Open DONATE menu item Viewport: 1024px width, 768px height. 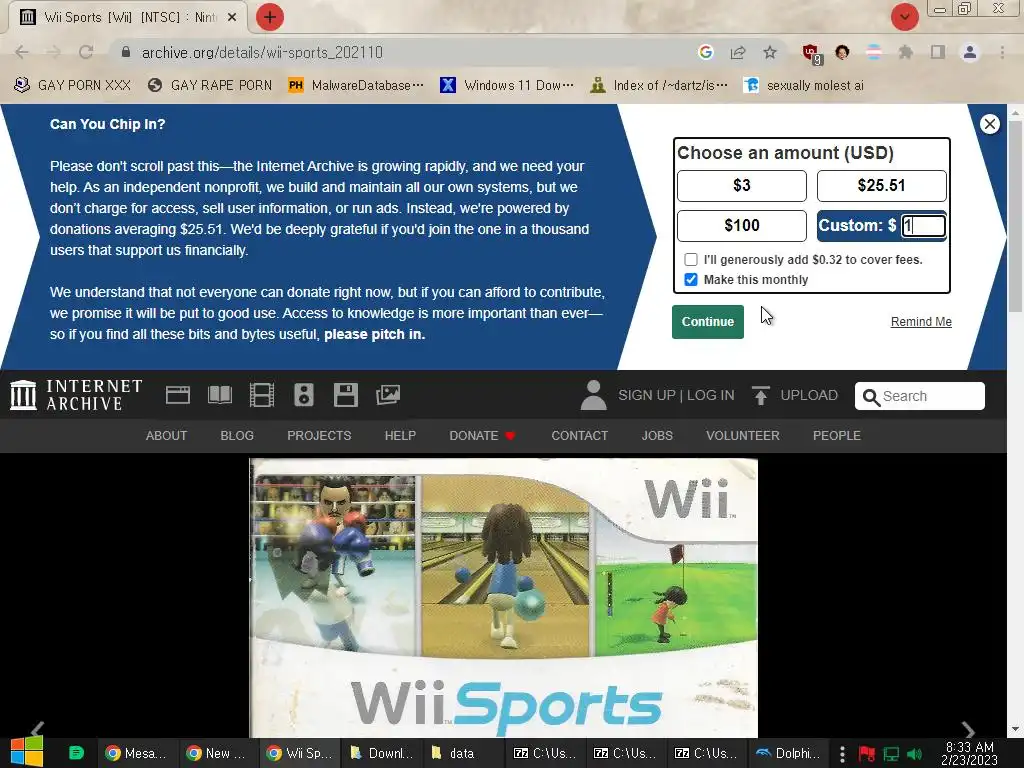click(x=482, y=436)
